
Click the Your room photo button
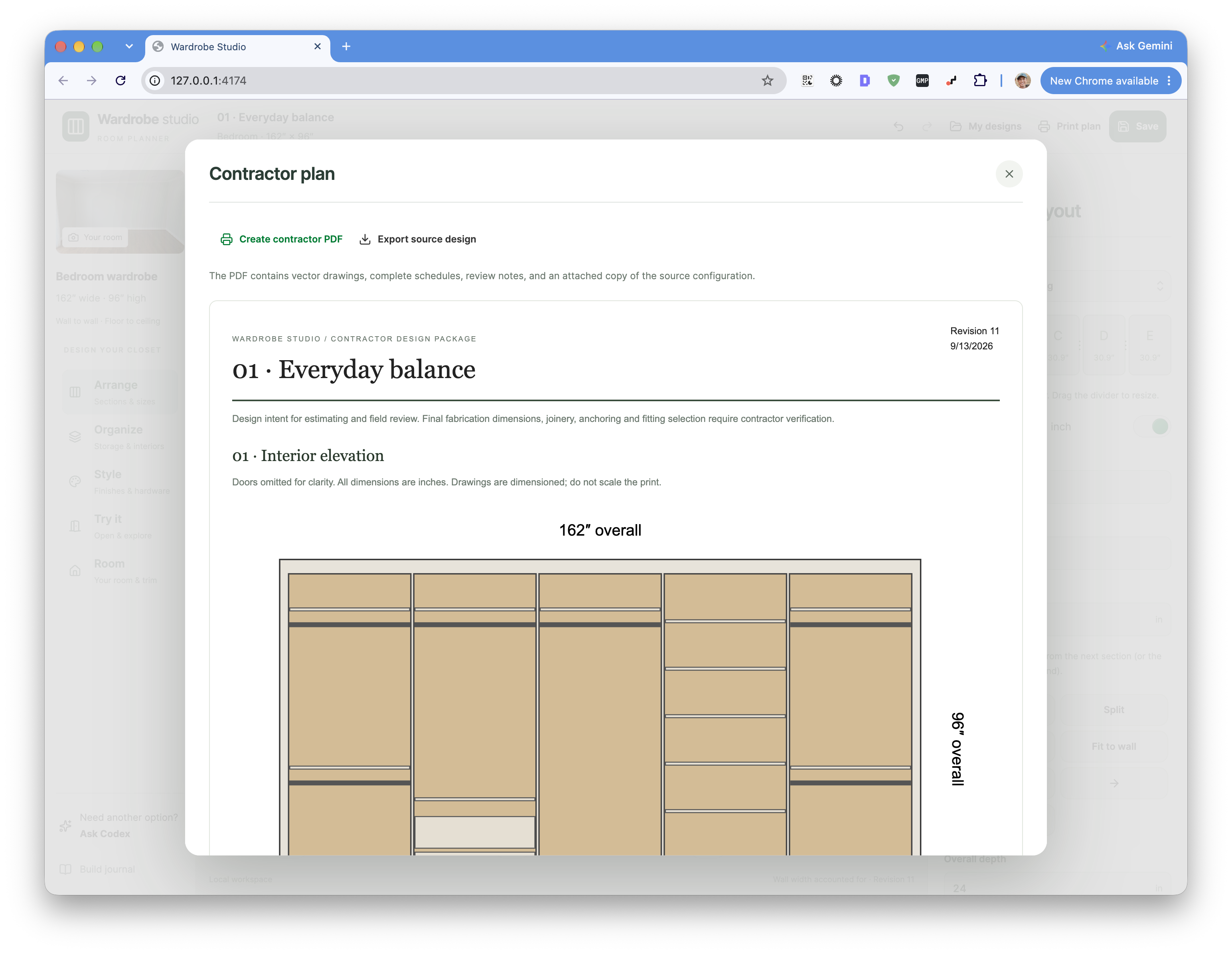click(x=95, y=237)
